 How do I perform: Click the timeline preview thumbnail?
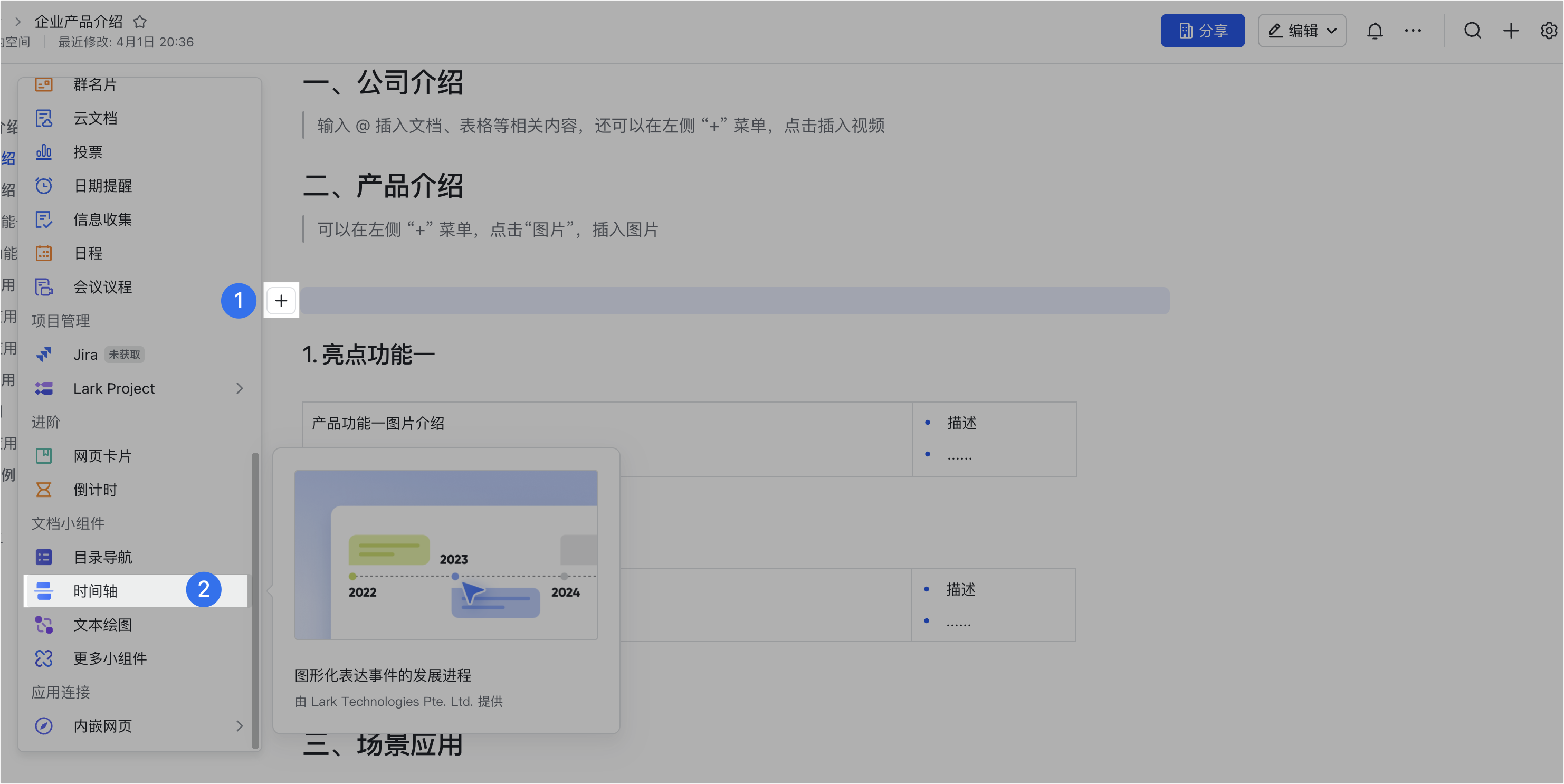click(x=446, y=554)
